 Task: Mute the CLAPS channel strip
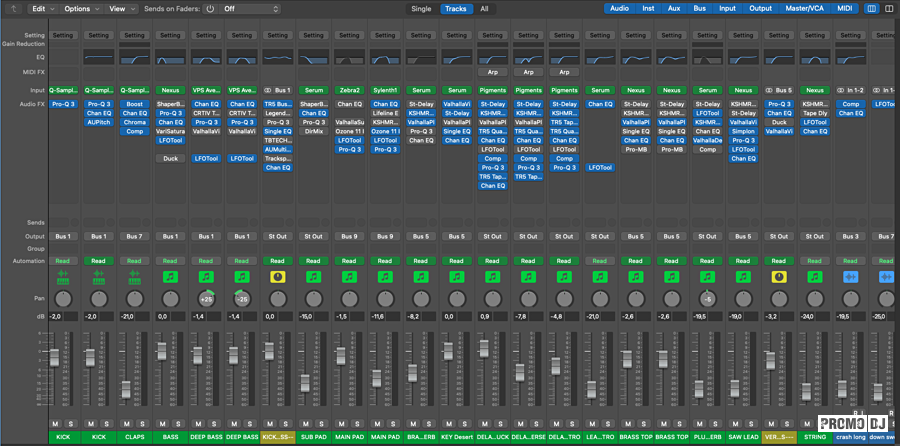[x=128, y=424]
